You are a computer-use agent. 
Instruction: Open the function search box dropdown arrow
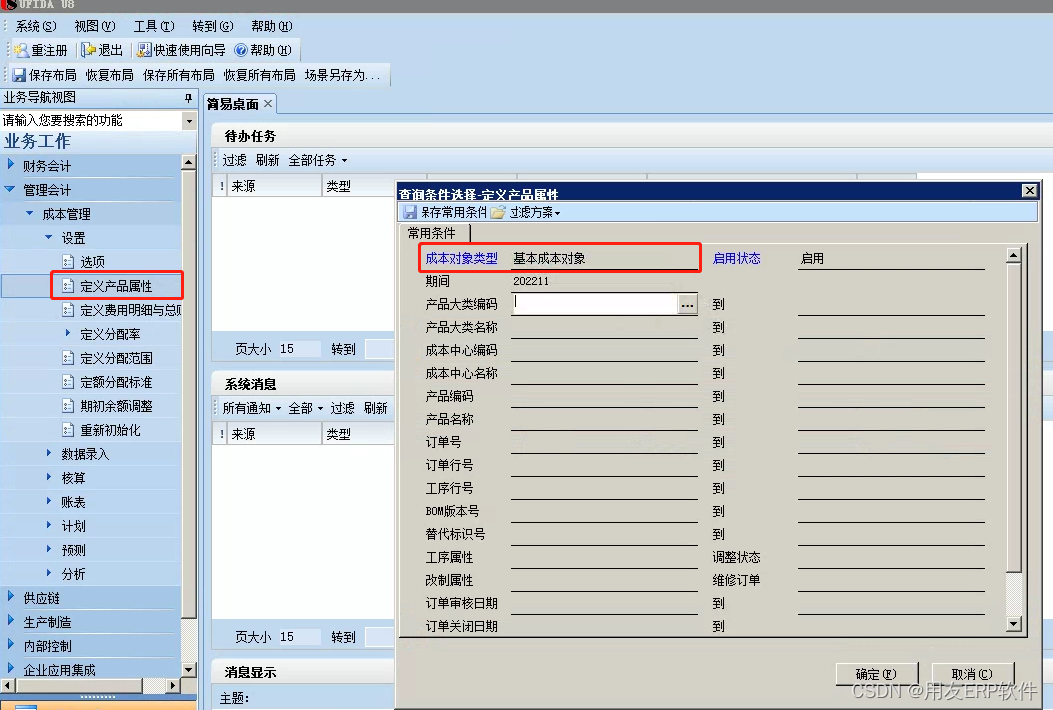[x=189, y=122]
